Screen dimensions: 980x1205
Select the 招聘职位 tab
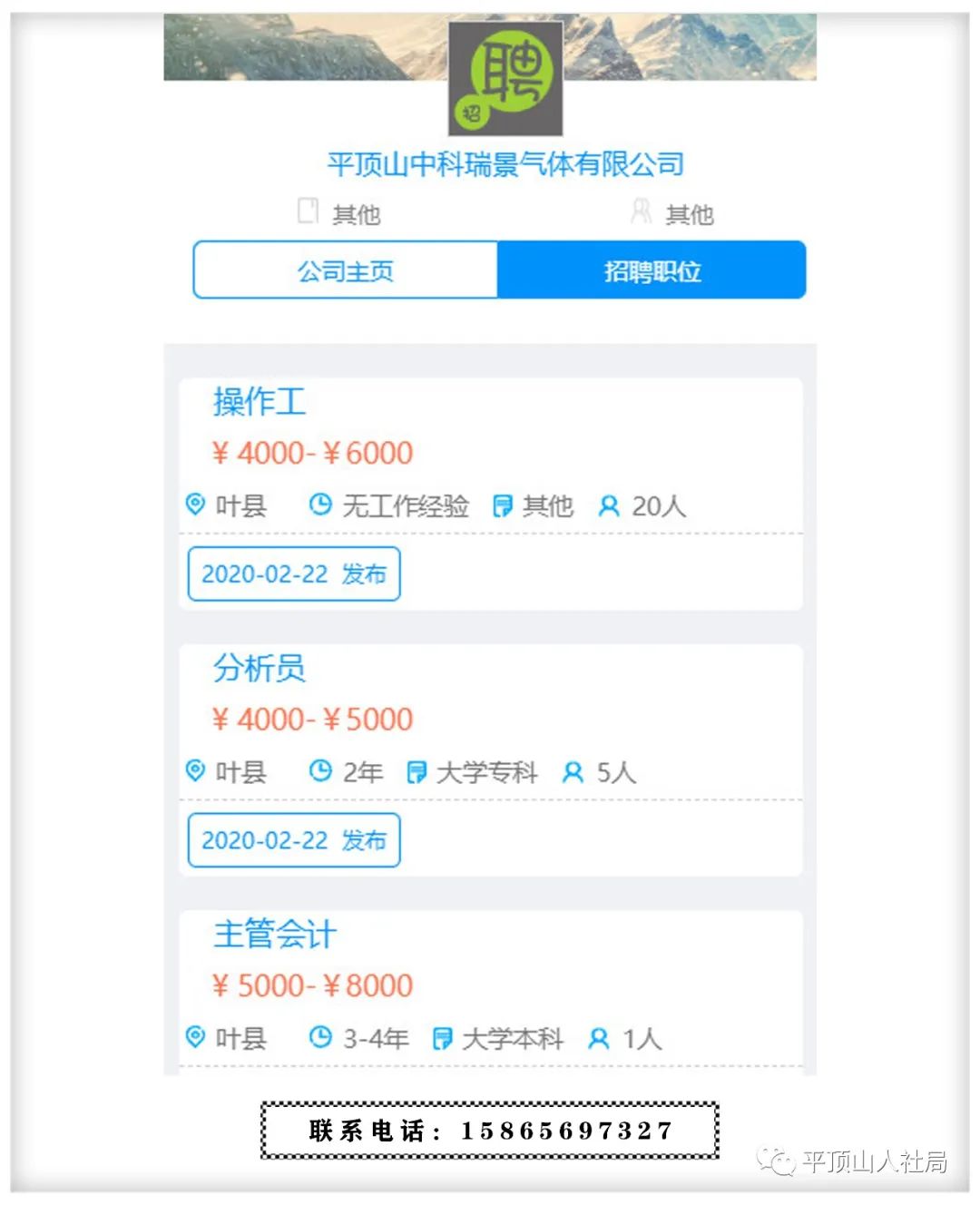pos(652,270)
